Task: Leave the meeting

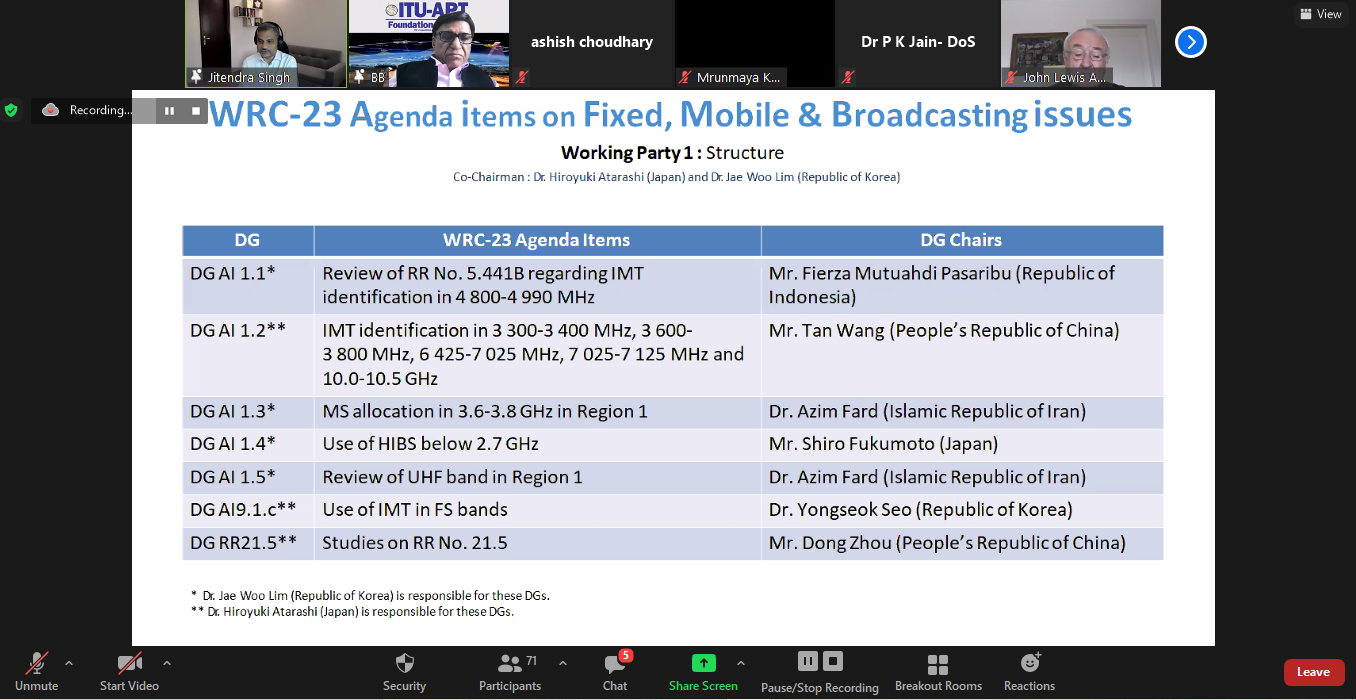Action: [x=1313, y=672]
